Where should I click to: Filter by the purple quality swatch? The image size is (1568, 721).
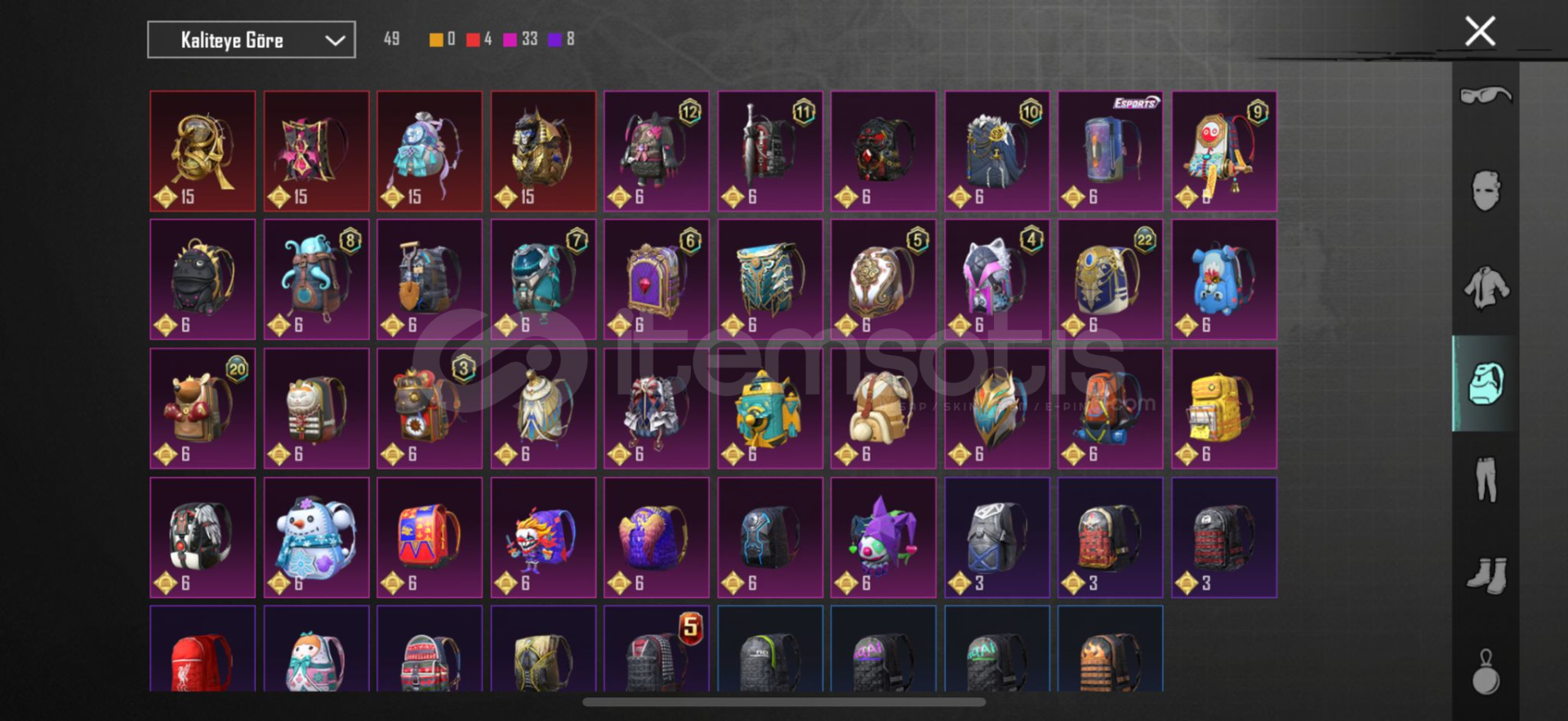(555, 39)
